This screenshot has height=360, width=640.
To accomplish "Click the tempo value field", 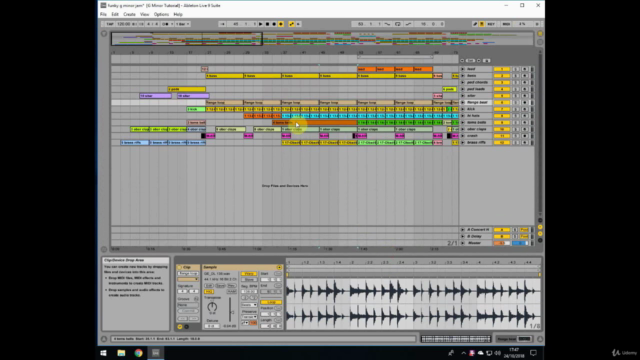I will [x=124, y=24].
